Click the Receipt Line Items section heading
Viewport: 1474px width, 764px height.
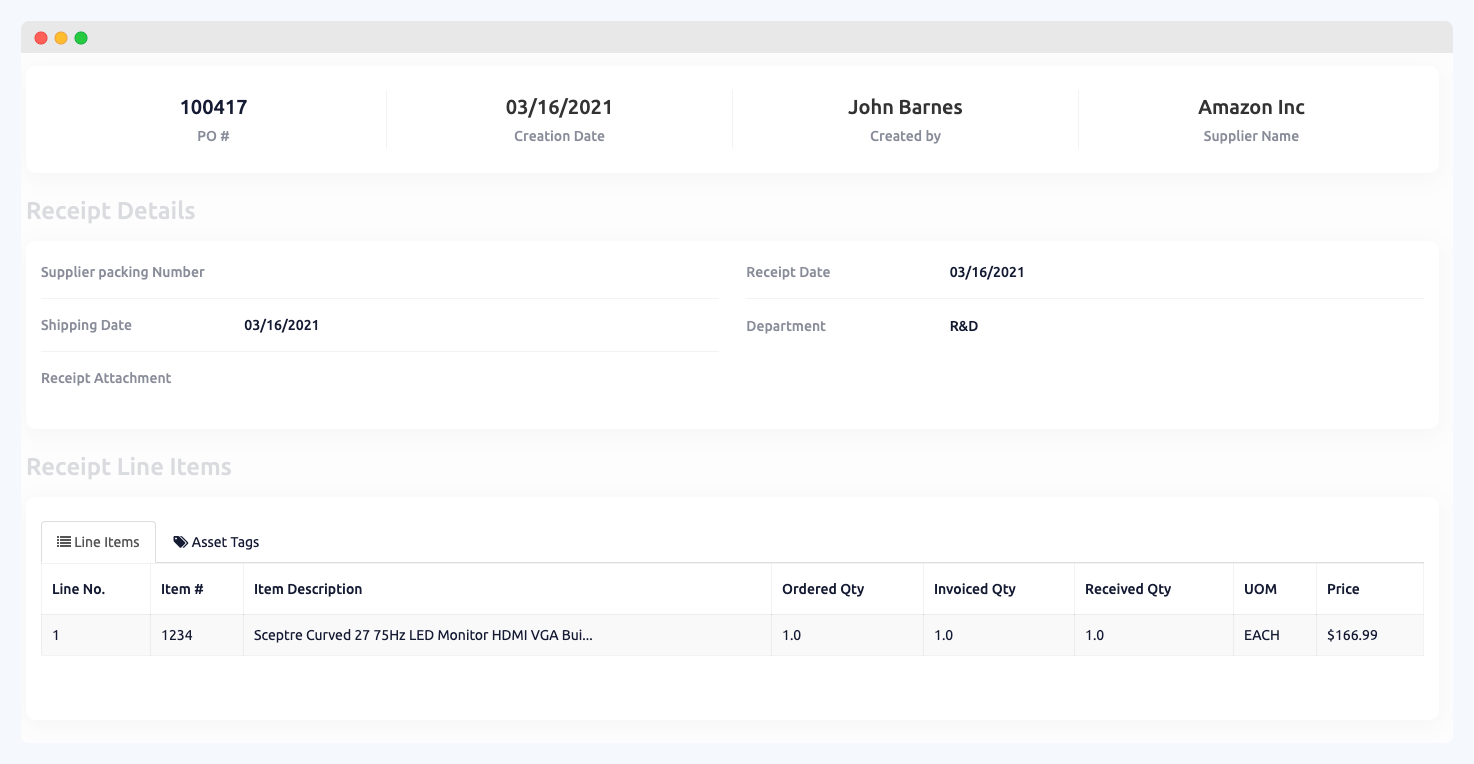tap(130, 467)
